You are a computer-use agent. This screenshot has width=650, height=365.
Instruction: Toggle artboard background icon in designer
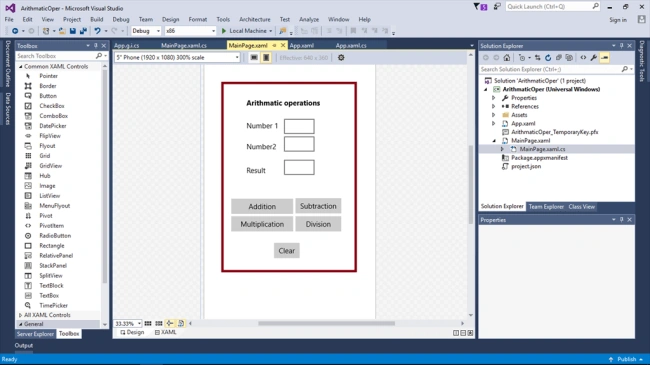181,324
